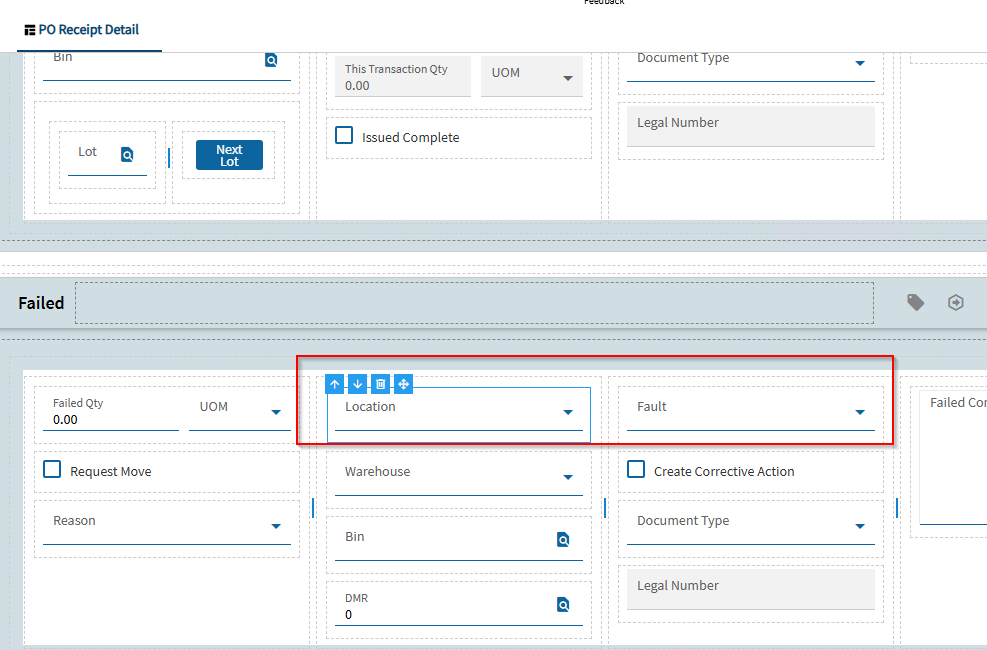Click the hexagon arrow icon in the Failed header
This screenshot has height=650, width=987.
click(956, 303)
